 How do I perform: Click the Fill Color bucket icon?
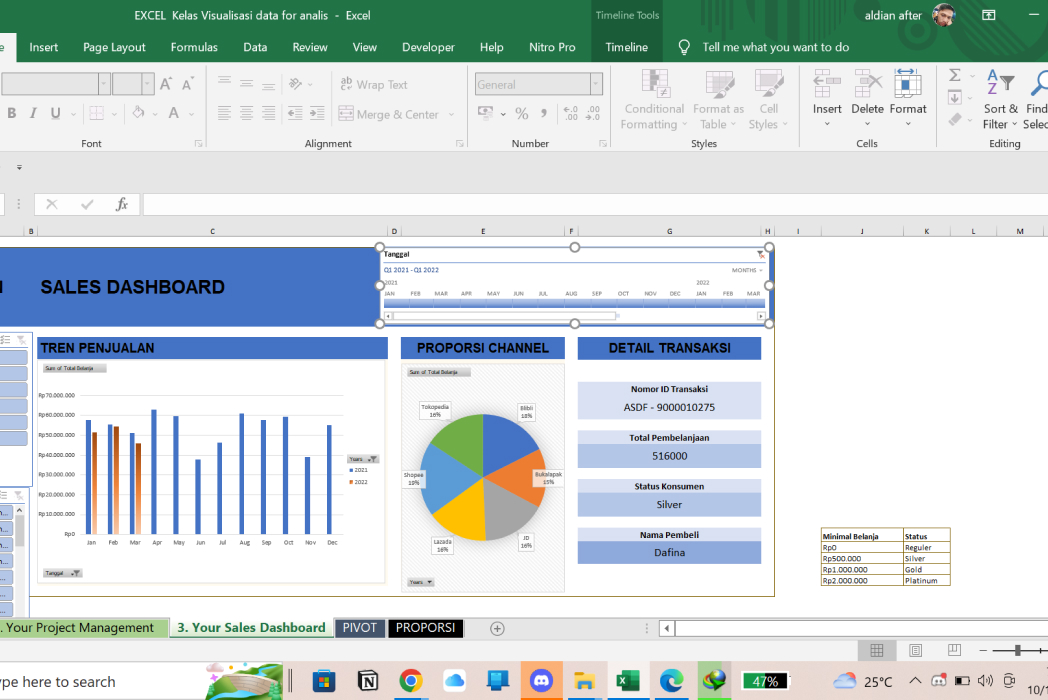pos(138,114)
